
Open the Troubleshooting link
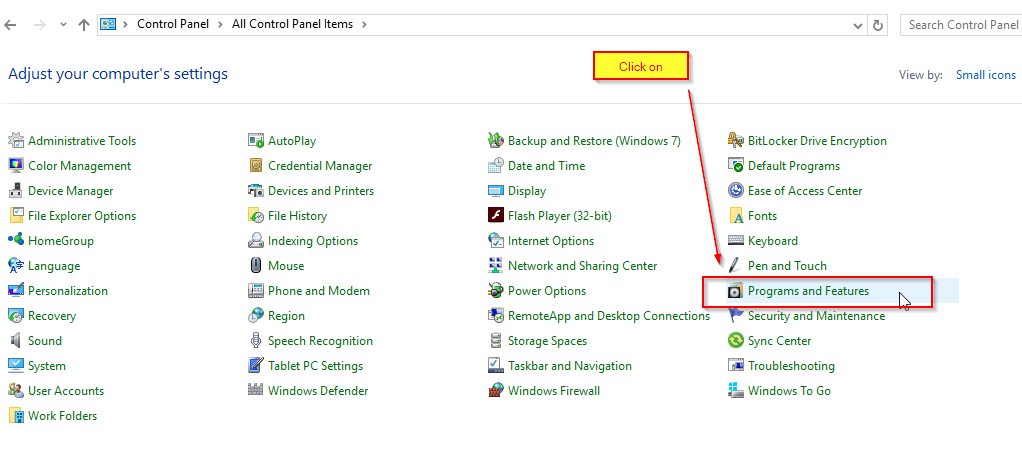791,366
